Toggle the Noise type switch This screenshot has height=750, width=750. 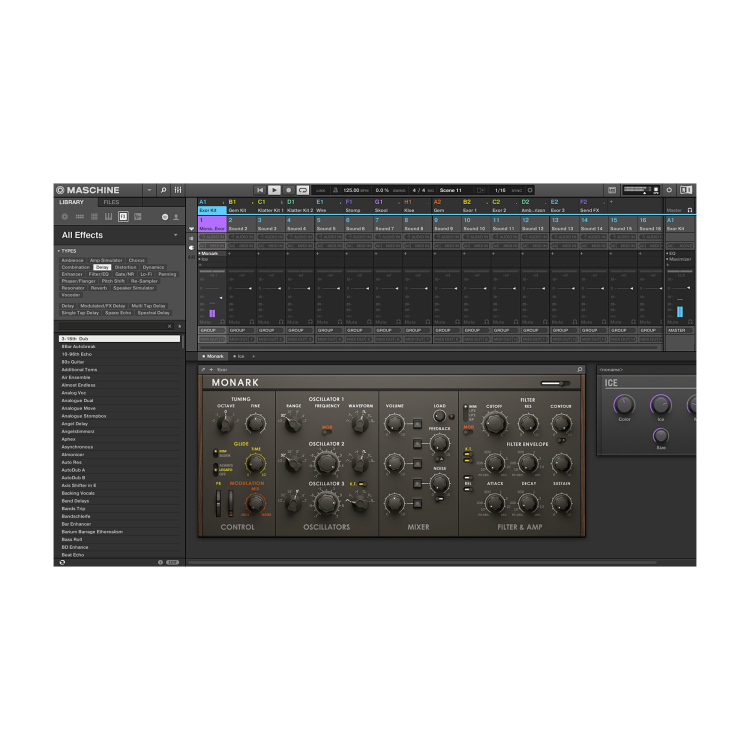click(x=439, y=499)
